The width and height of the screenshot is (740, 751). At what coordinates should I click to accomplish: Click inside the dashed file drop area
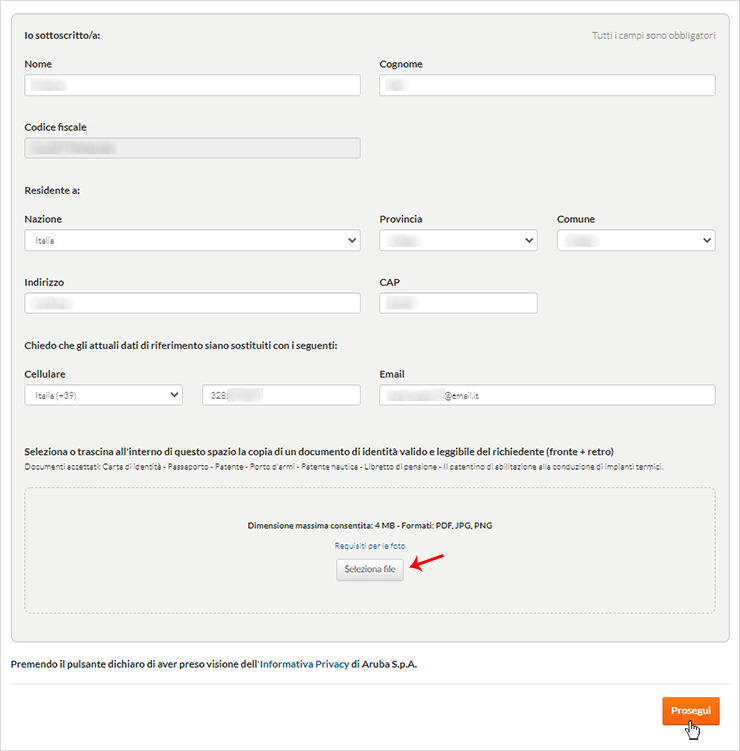tap(370, 508)
